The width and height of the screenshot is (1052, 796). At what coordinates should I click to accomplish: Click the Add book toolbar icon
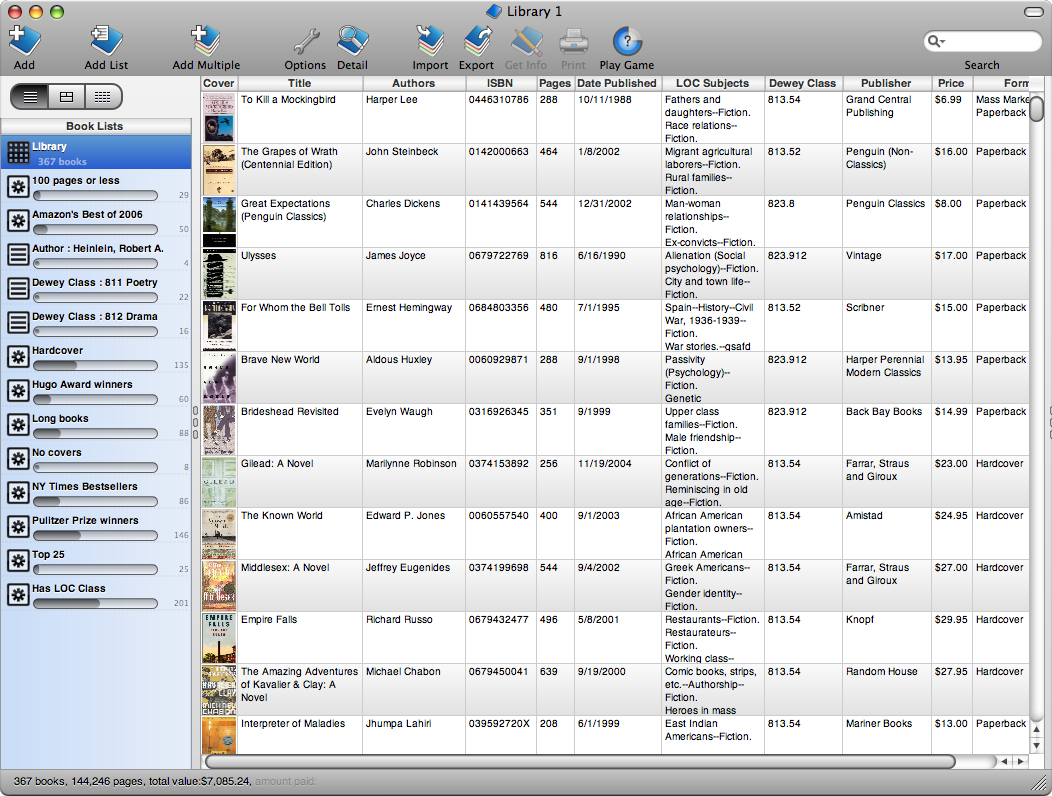click(24, 42)
